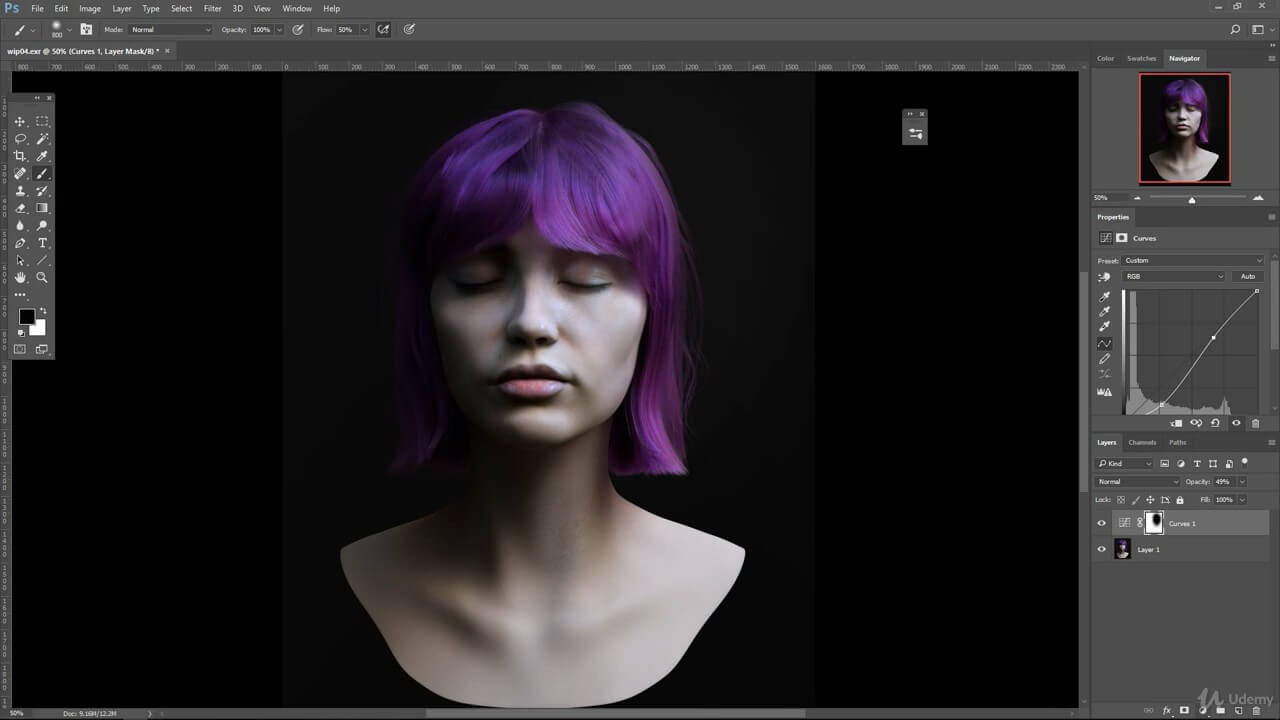Select the Curves 1 layer mask thumbnail
The width and height of the screenshot is (1280, 720).
1154,522
